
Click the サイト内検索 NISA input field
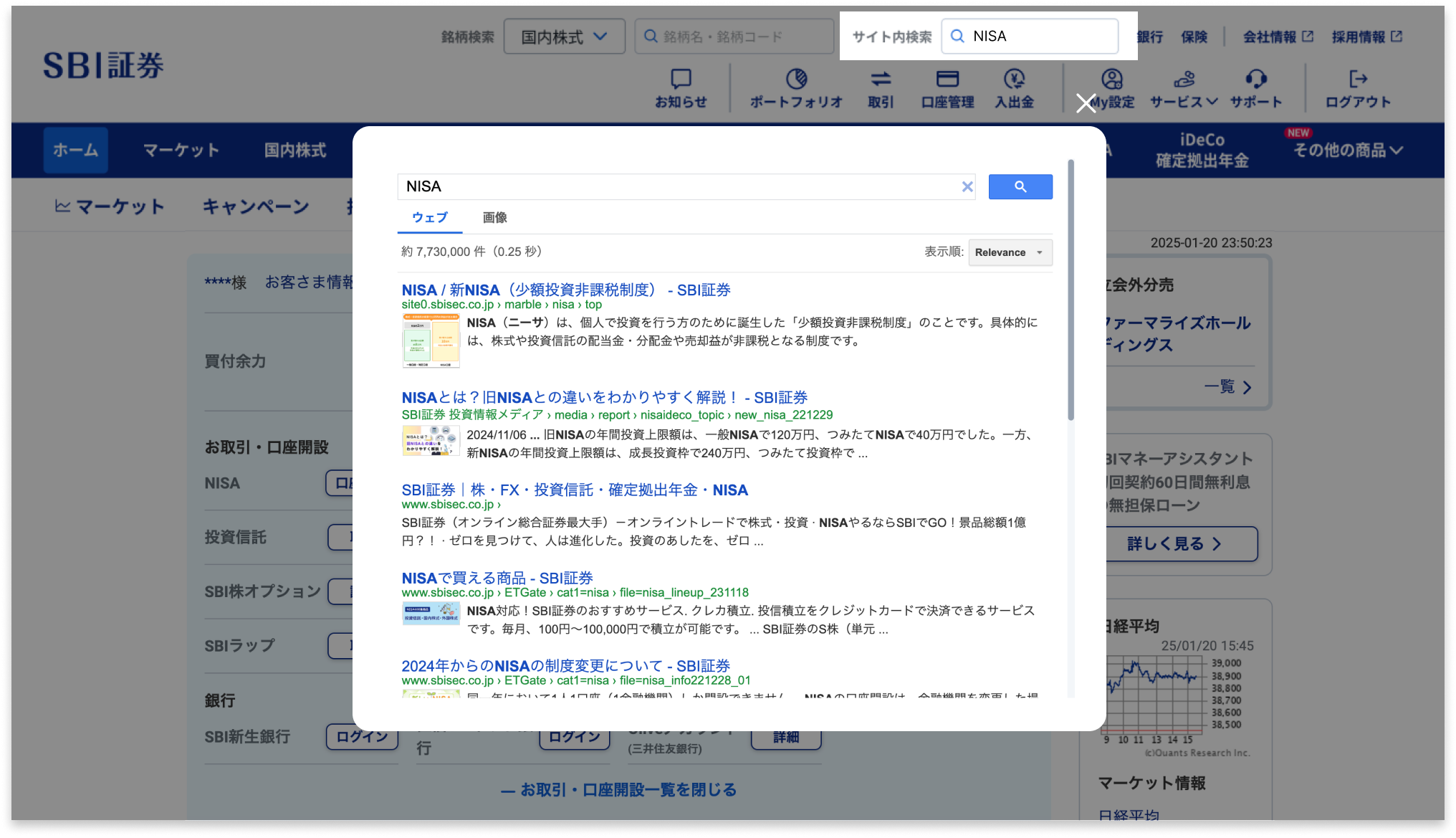point(1030,37)
